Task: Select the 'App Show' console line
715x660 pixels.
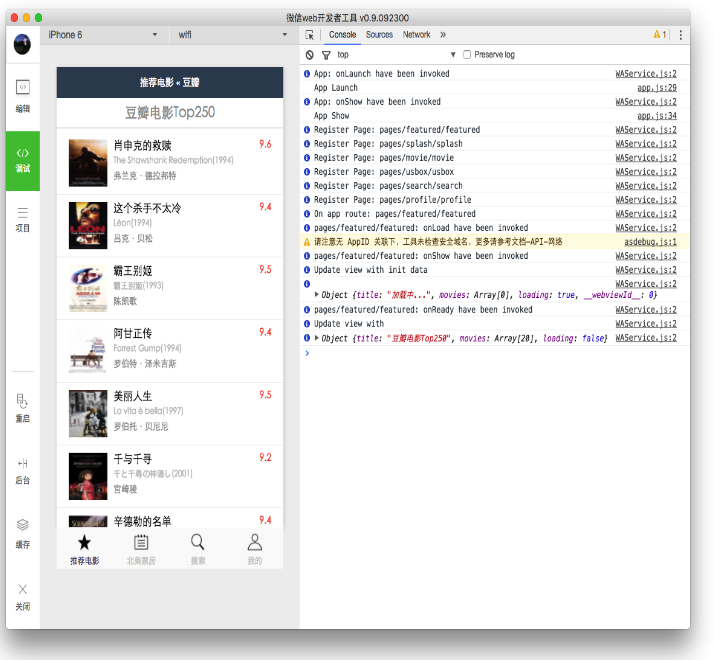Action: coord(332,116)
